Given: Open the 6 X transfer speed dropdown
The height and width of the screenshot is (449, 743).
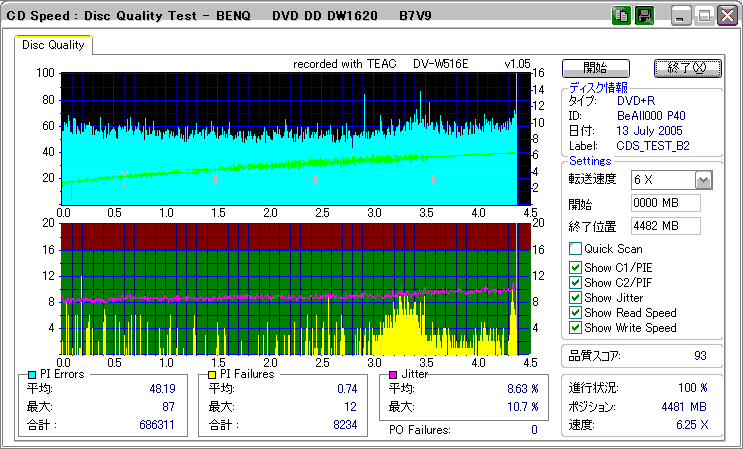Looking at the screenshot, I should [x=703, y=180].
